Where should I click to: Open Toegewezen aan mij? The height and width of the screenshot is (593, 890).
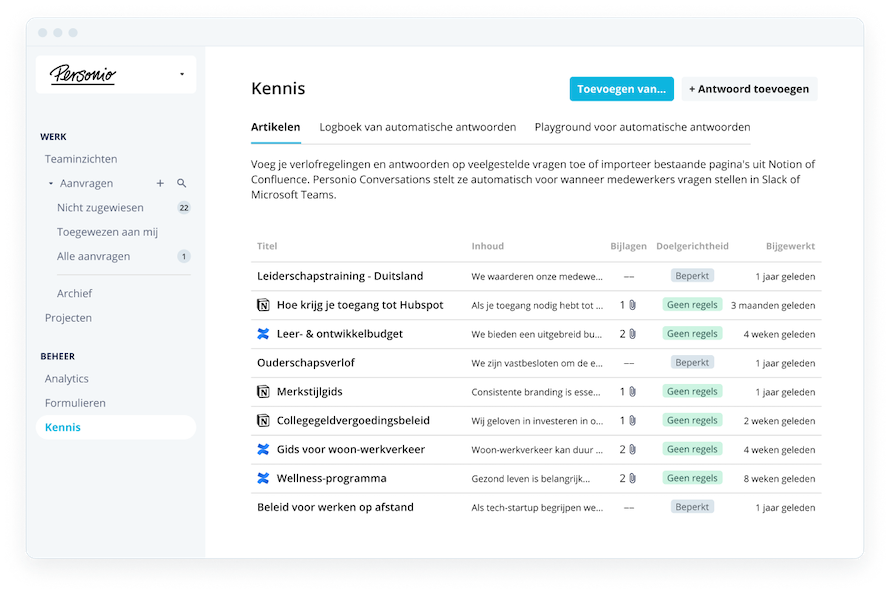click(107, 232)
